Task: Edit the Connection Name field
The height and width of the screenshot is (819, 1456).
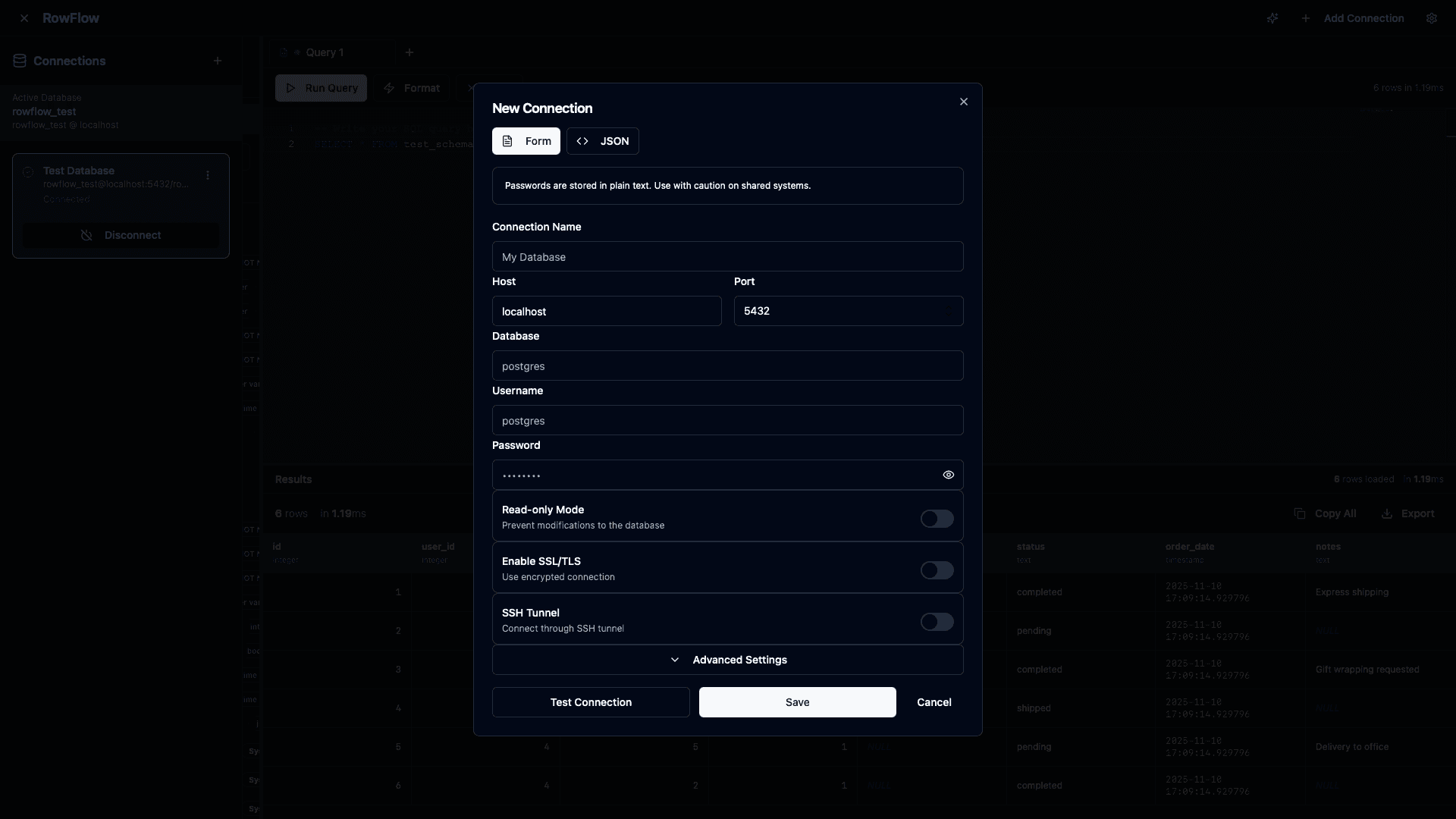Action: tap(727, 256)
